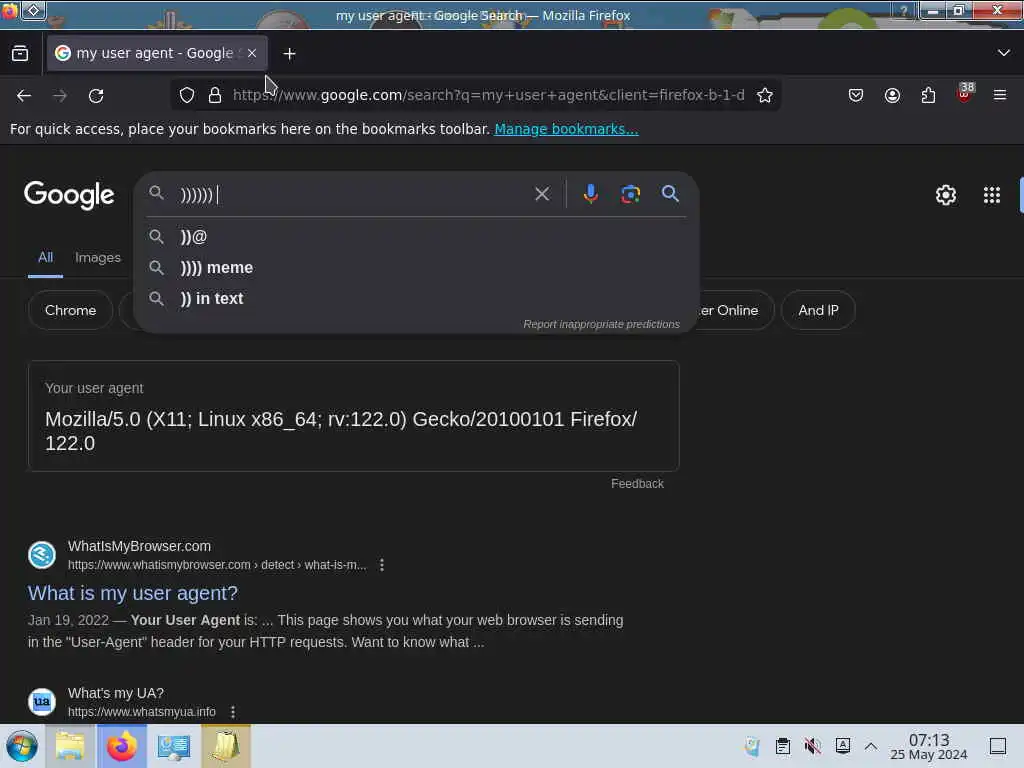
Task: Search by image with Google Lens
Action: pyautogui.click(x=630, y=194)
